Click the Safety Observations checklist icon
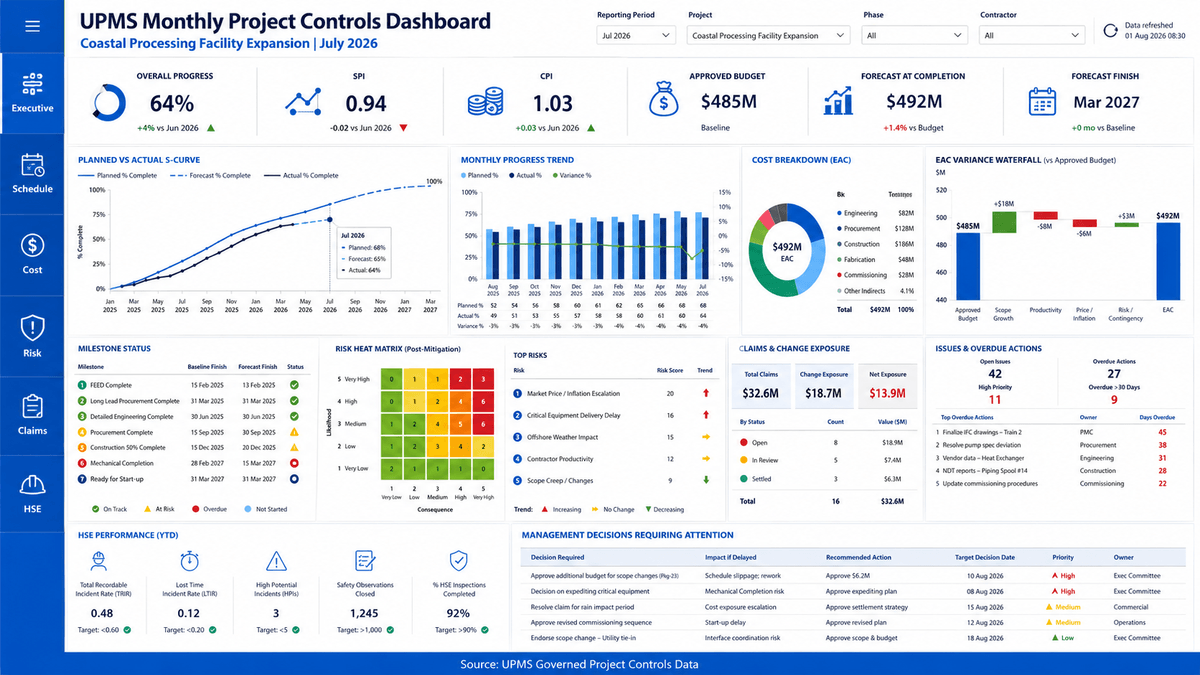 (365, 561)
